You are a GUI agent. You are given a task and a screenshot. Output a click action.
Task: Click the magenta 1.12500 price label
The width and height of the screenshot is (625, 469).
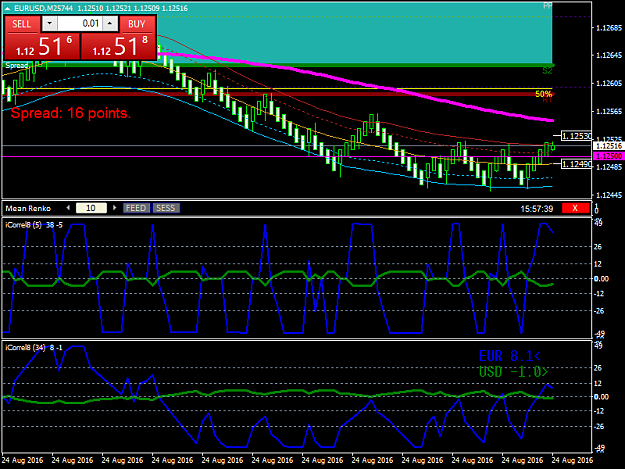608,156
